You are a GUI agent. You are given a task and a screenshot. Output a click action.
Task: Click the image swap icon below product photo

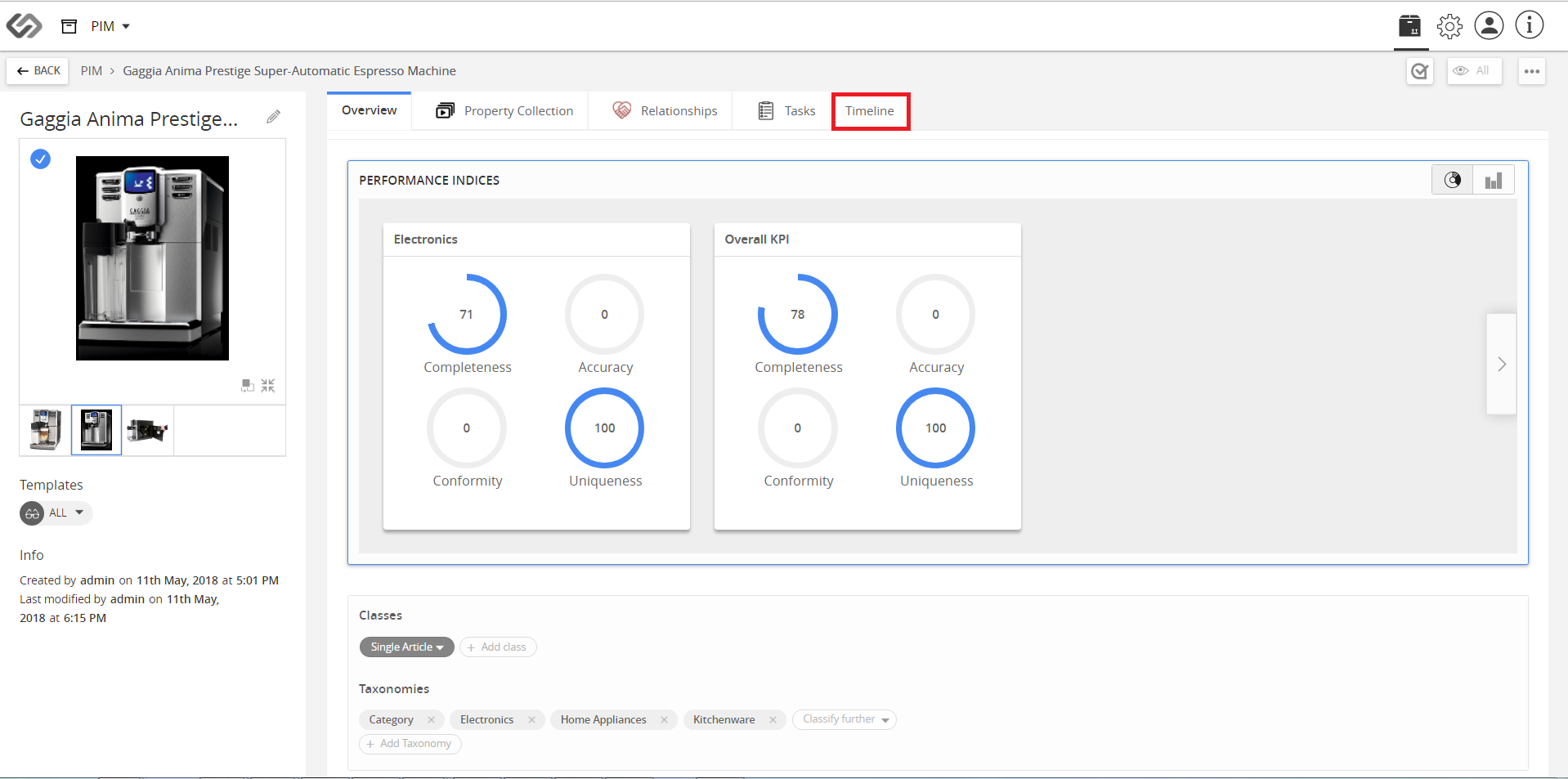coord(248,385)
